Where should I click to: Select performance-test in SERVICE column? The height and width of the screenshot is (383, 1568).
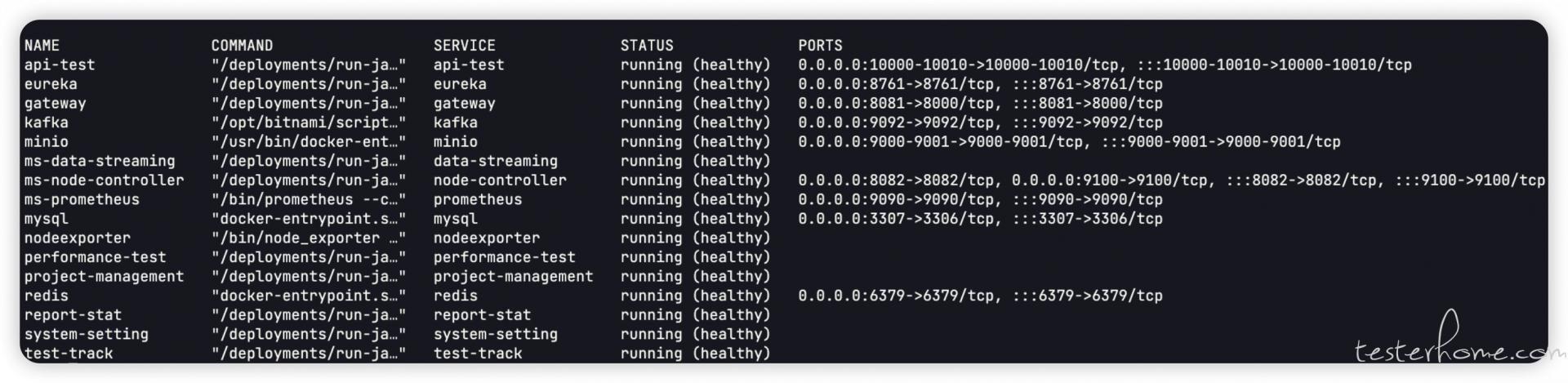coord(504,257)
